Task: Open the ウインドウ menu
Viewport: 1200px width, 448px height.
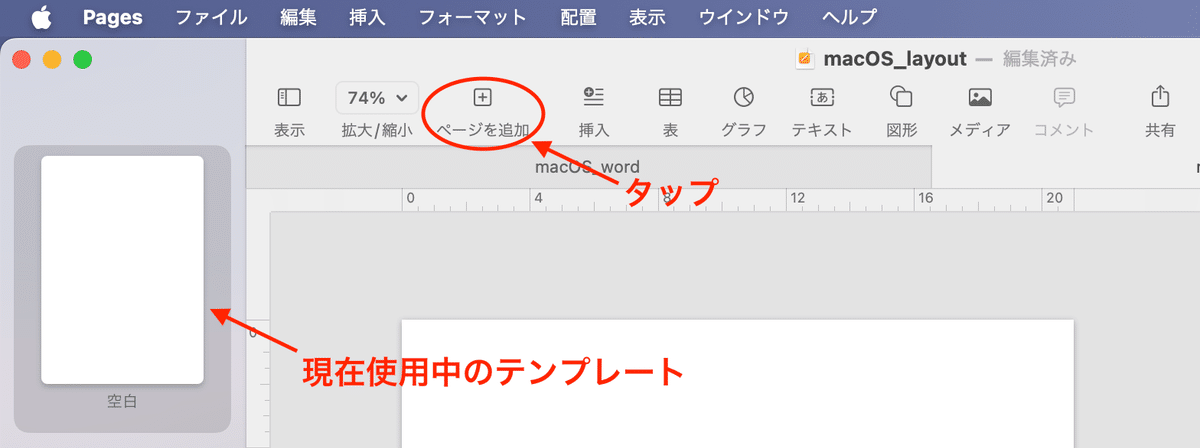Action: coord(744,17)
